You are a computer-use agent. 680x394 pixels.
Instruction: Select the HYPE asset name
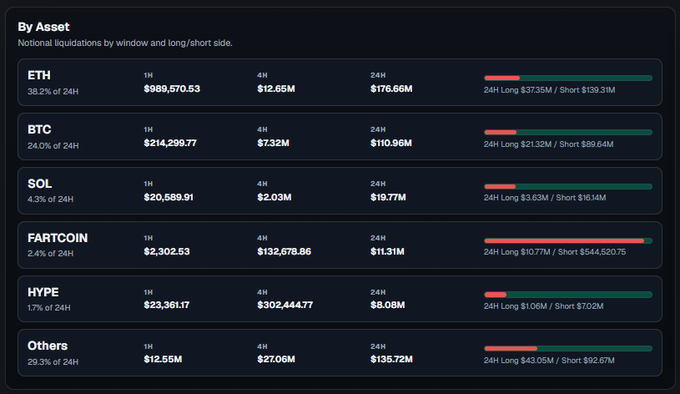(x=43, y=292)
